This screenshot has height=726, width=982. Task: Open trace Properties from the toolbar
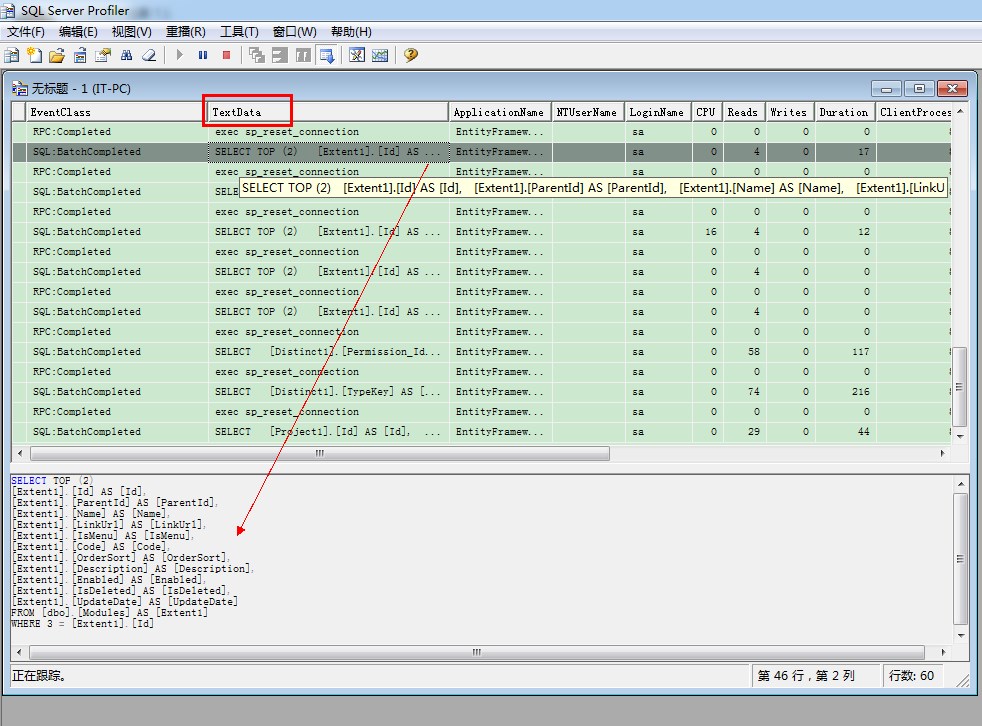tap(103, 56)
